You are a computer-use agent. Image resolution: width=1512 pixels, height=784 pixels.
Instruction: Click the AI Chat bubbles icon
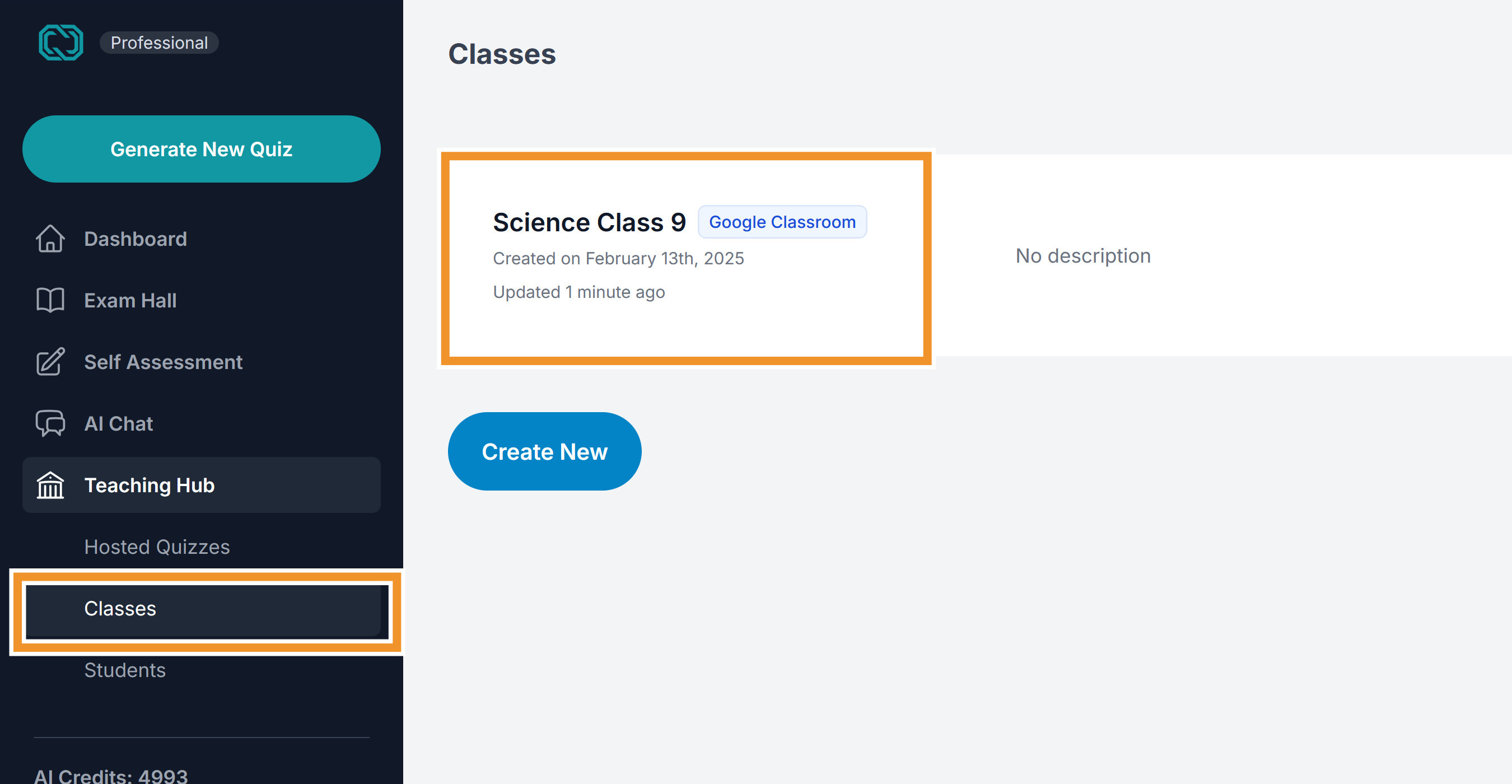pyautogui.click(x=50, y=423)
